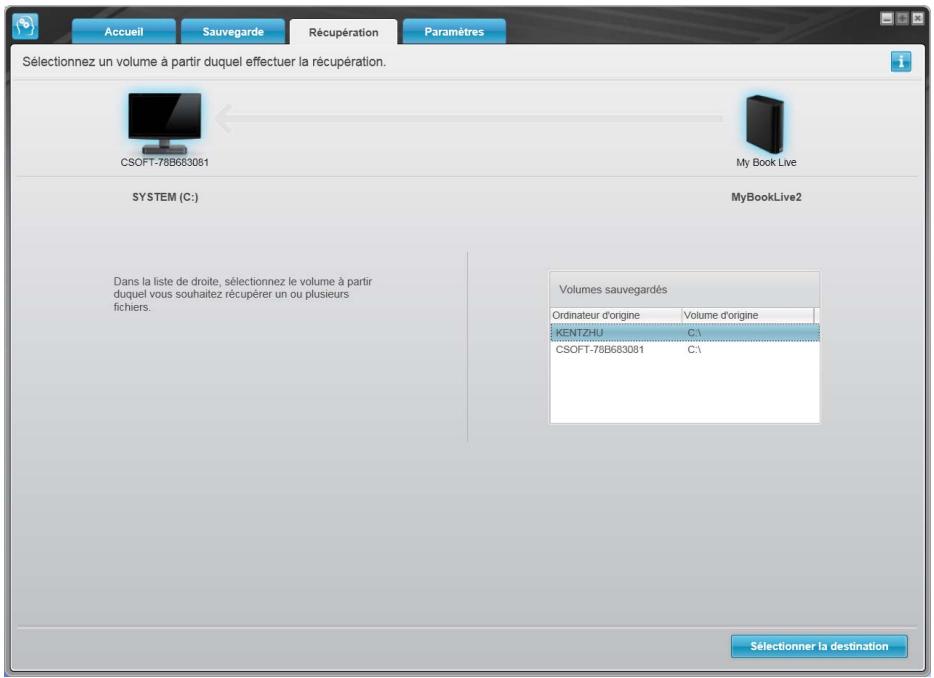934x678 pixels.
Task: Select the CSOFT-78B683081 computer monitor icon
Action: pyautogui.click(x=164, y=123)
